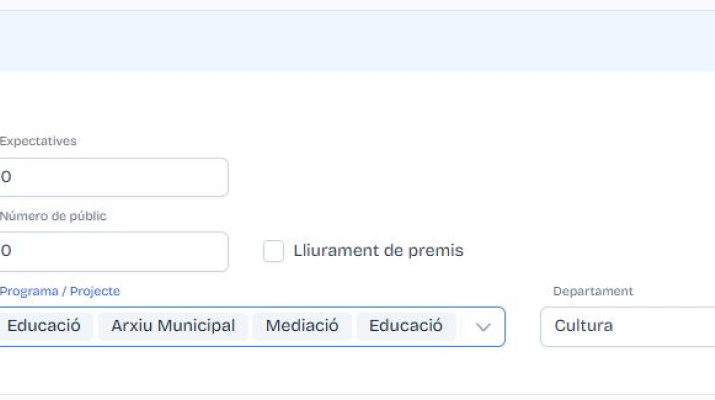This screenshot has width=715, height=400.
Task: Click the 0 value in Expectatives
Action: (6, 177)
